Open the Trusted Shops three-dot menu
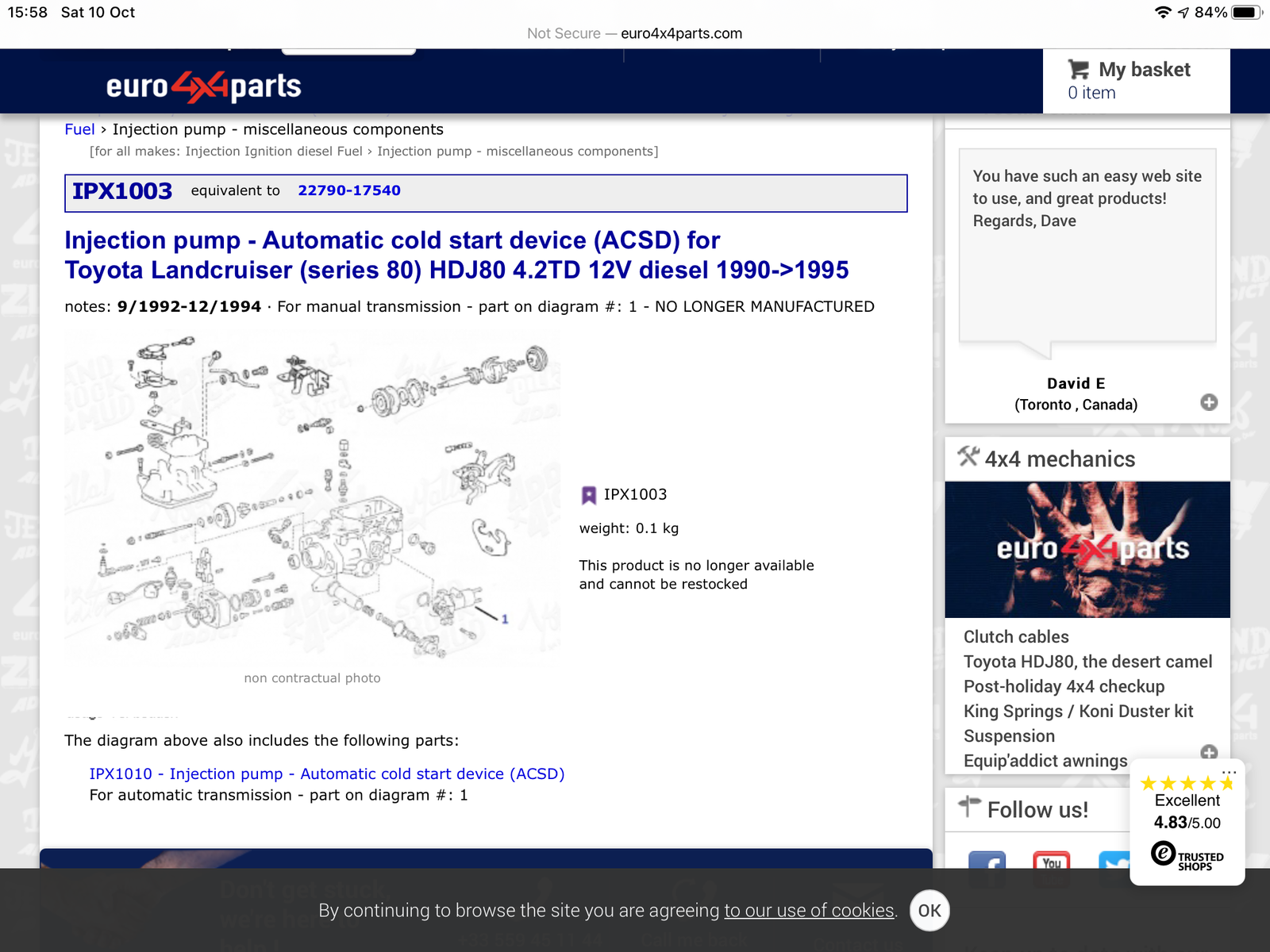This screenshot has height=952, width=1270. [x=1230, y=772]
